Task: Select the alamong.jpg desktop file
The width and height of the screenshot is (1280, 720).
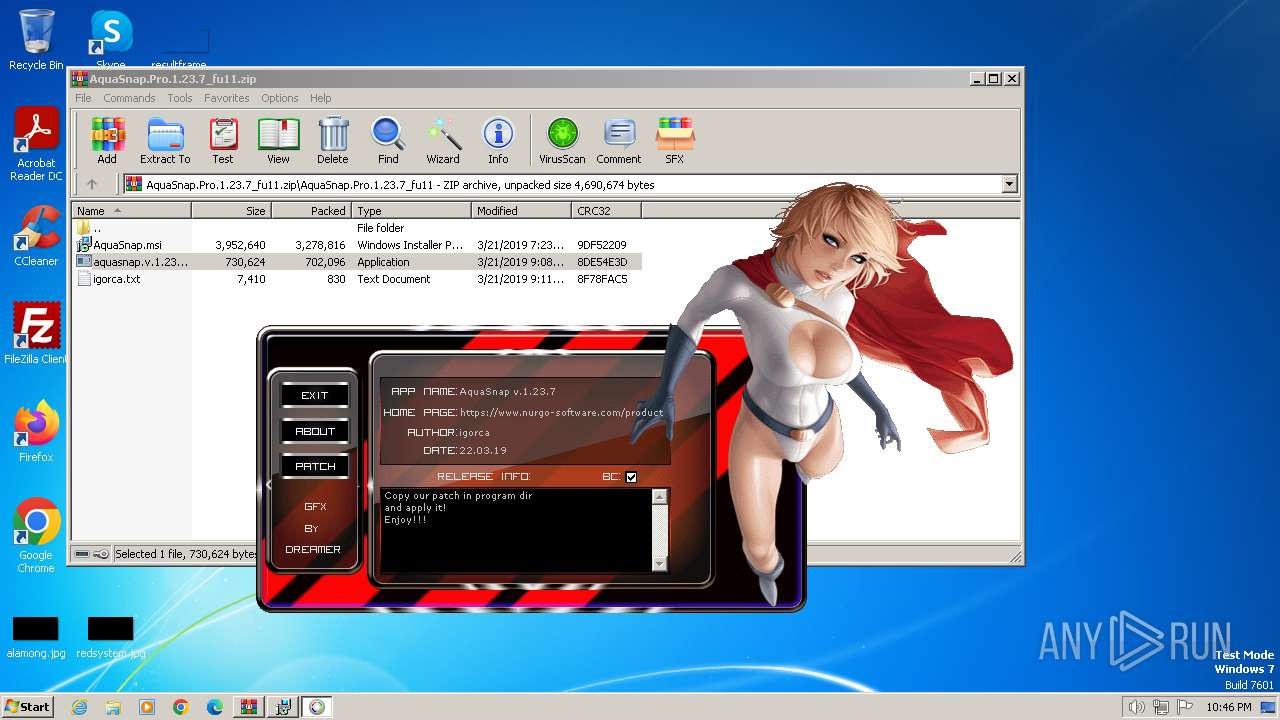Action: pyautogui.click(x=36, y=638)
